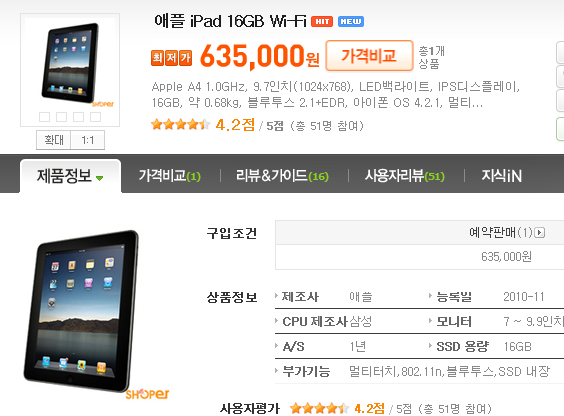The image size is (564, 416).
Task: Click the 예약판매 arrow icon
Action: pos(540,233)
